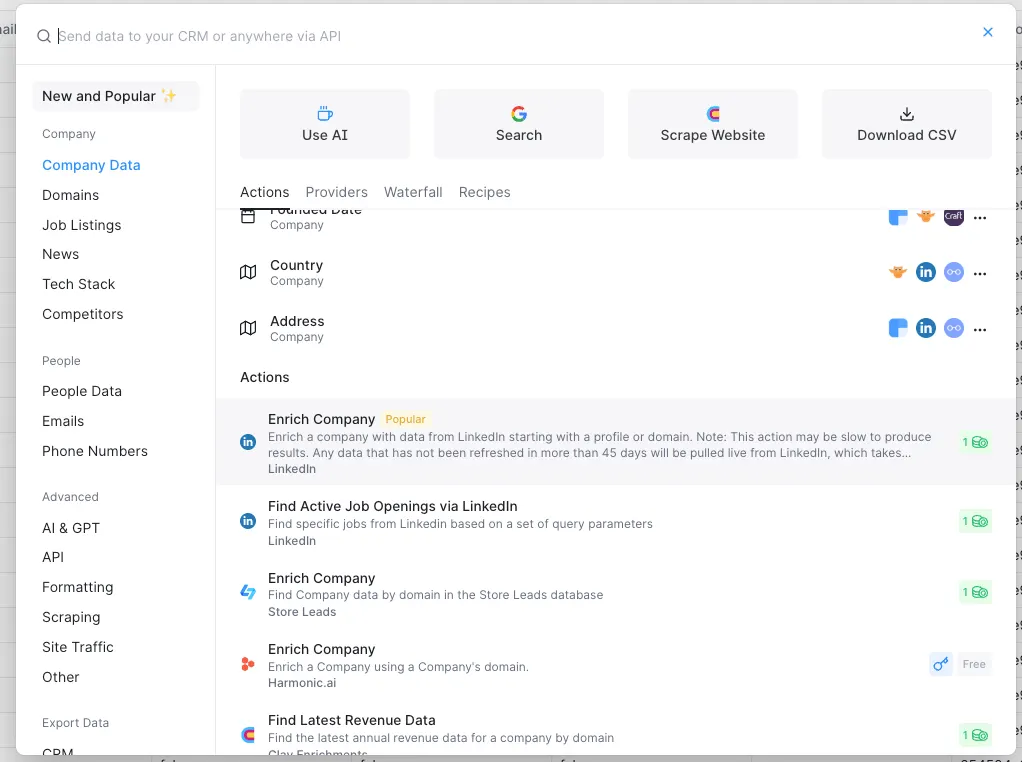Screen dimensions: 1022x762
Task: Open the Google Search card
Action: click(x=519, y=124)
